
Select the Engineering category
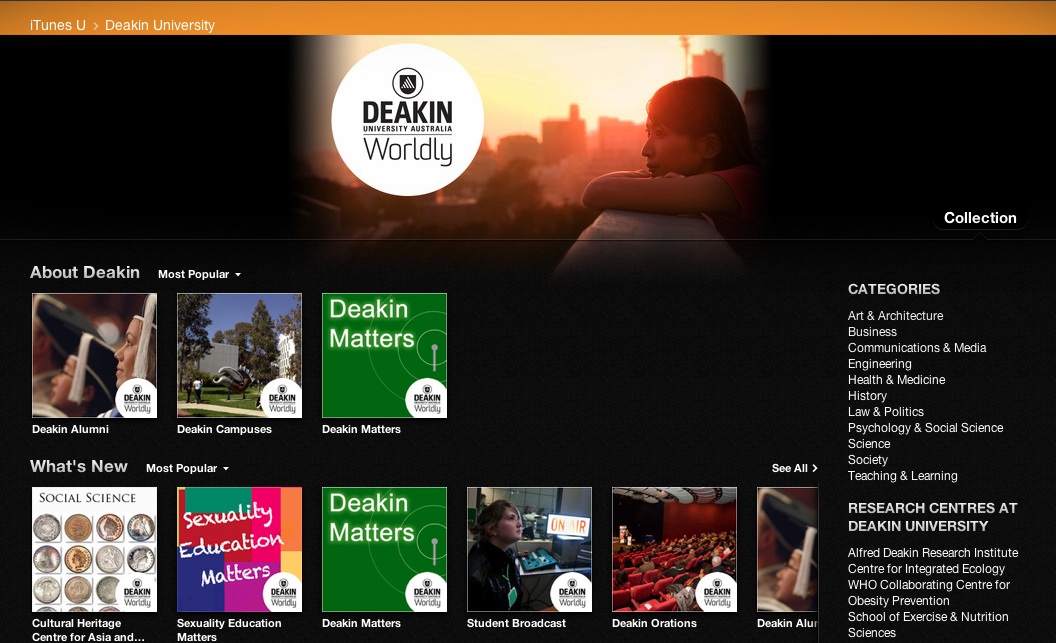(880, 364)
